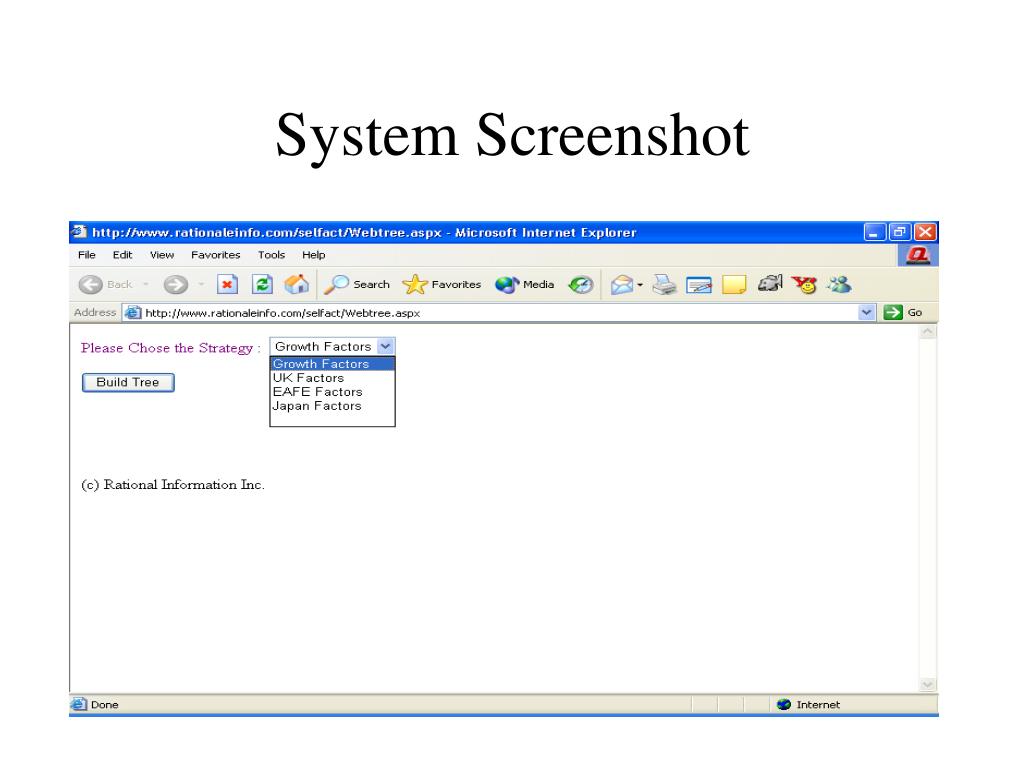
Task: Select Japan Factors in the dropdown list
Action: (x=332, y=406)
